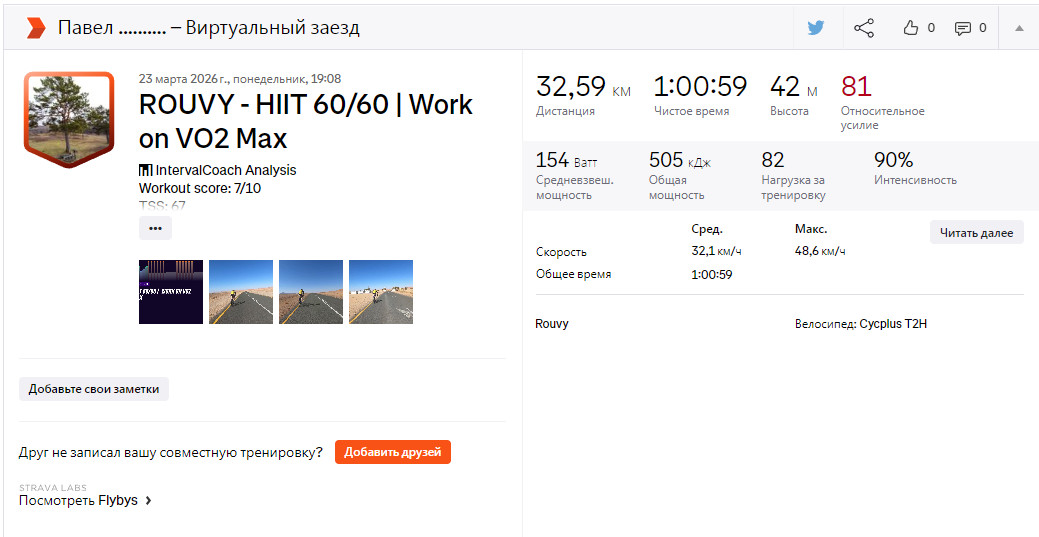Click the activity title 'ROUVY - HIIT 60/60'

pos(305,122)
